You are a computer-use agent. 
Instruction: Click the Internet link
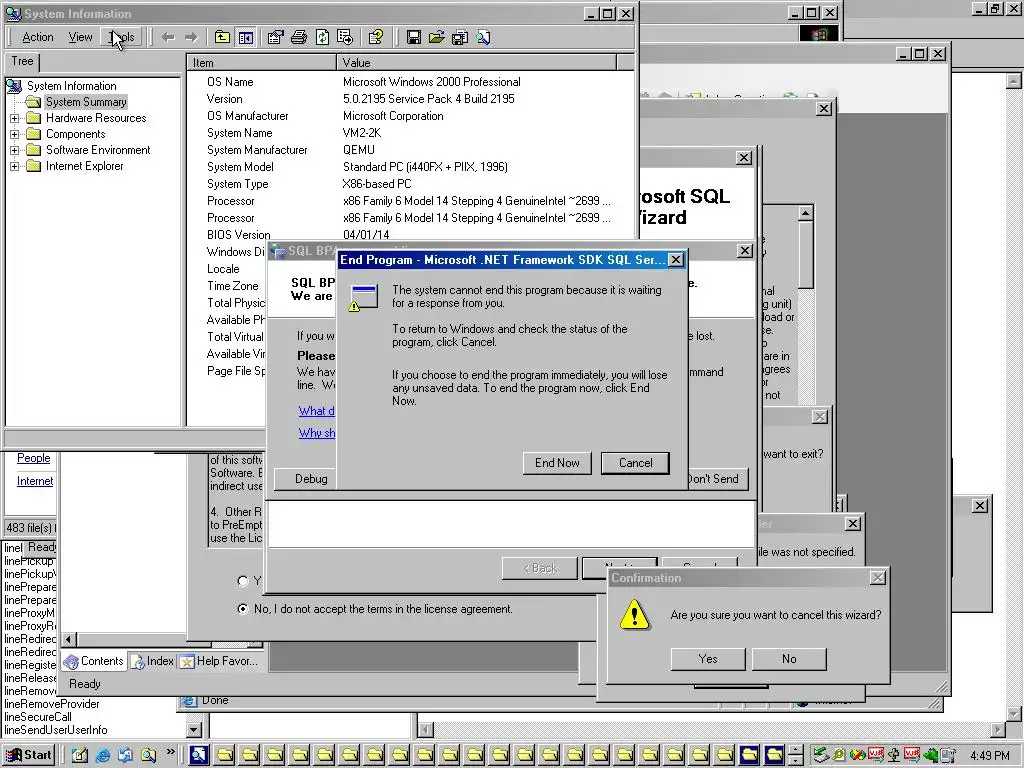click(35, 481)
